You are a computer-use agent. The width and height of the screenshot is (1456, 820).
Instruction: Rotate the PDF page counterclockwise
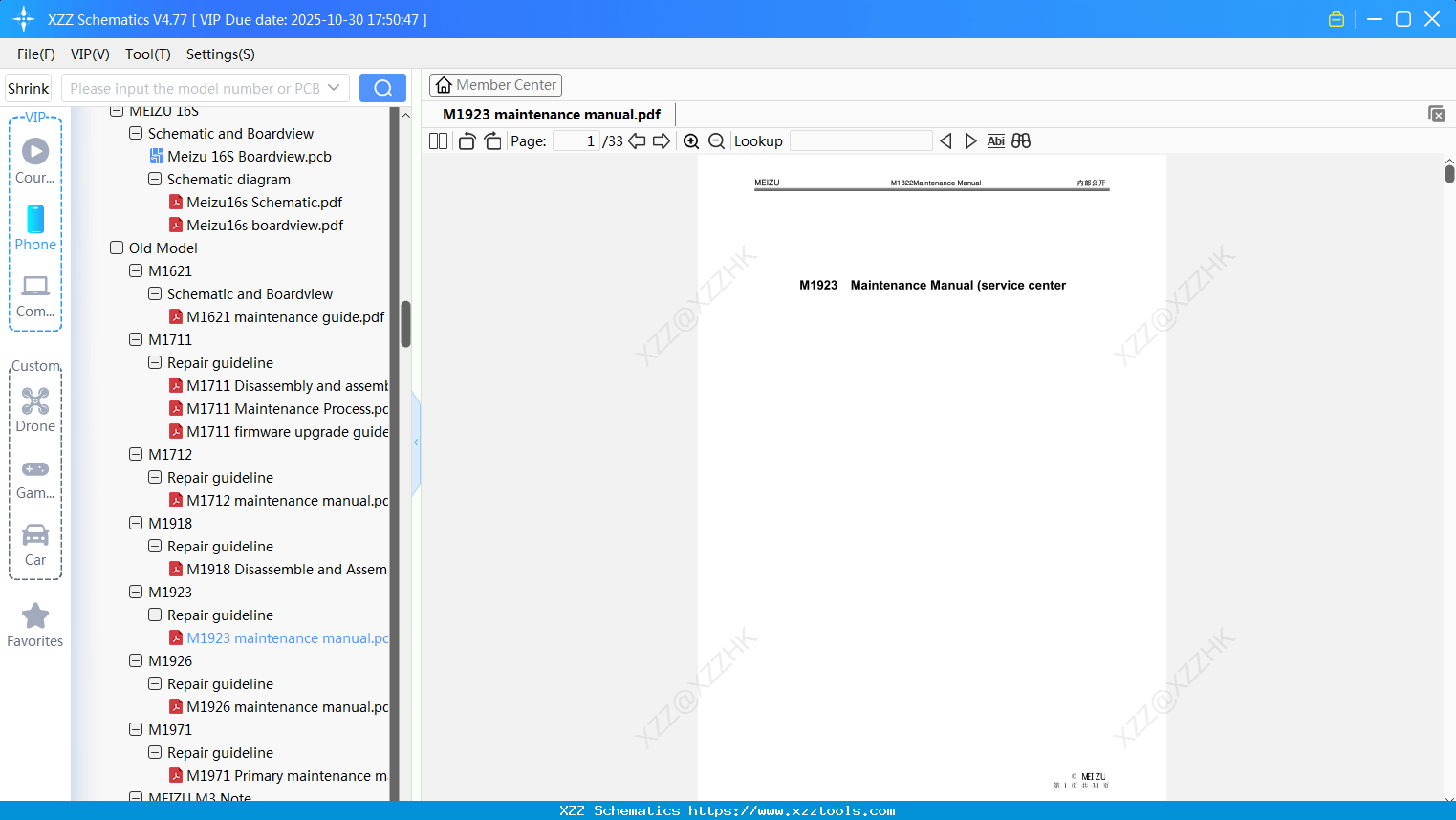click(467, 141)
